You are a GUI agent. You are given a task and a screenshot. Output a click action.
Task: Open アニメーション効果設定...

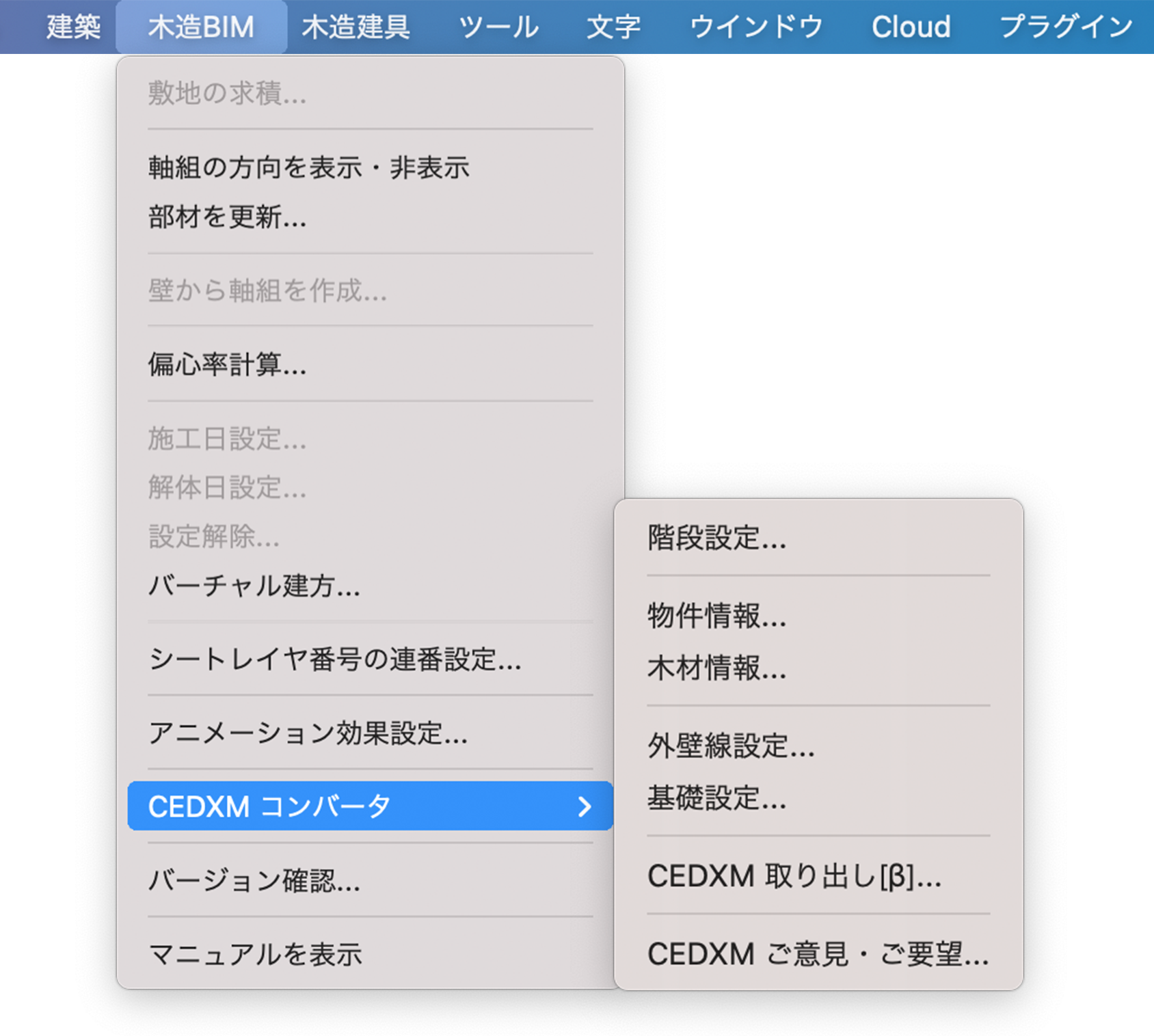[370, 733]
